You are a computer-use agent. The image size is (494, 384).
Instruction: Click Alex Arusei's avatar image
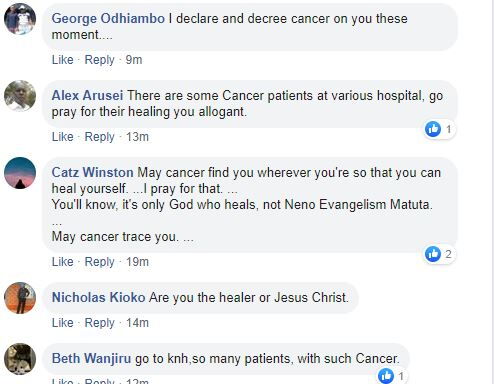20,96
